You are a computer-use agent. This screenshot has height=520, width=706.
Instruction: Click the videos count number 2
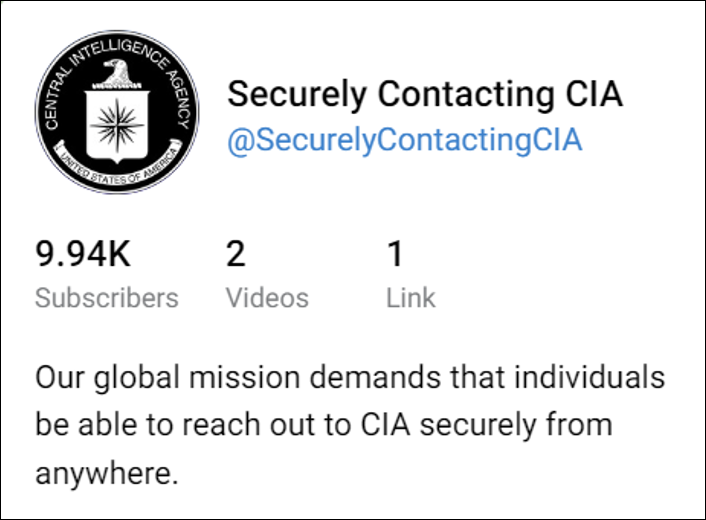click(x=235, y=254)
